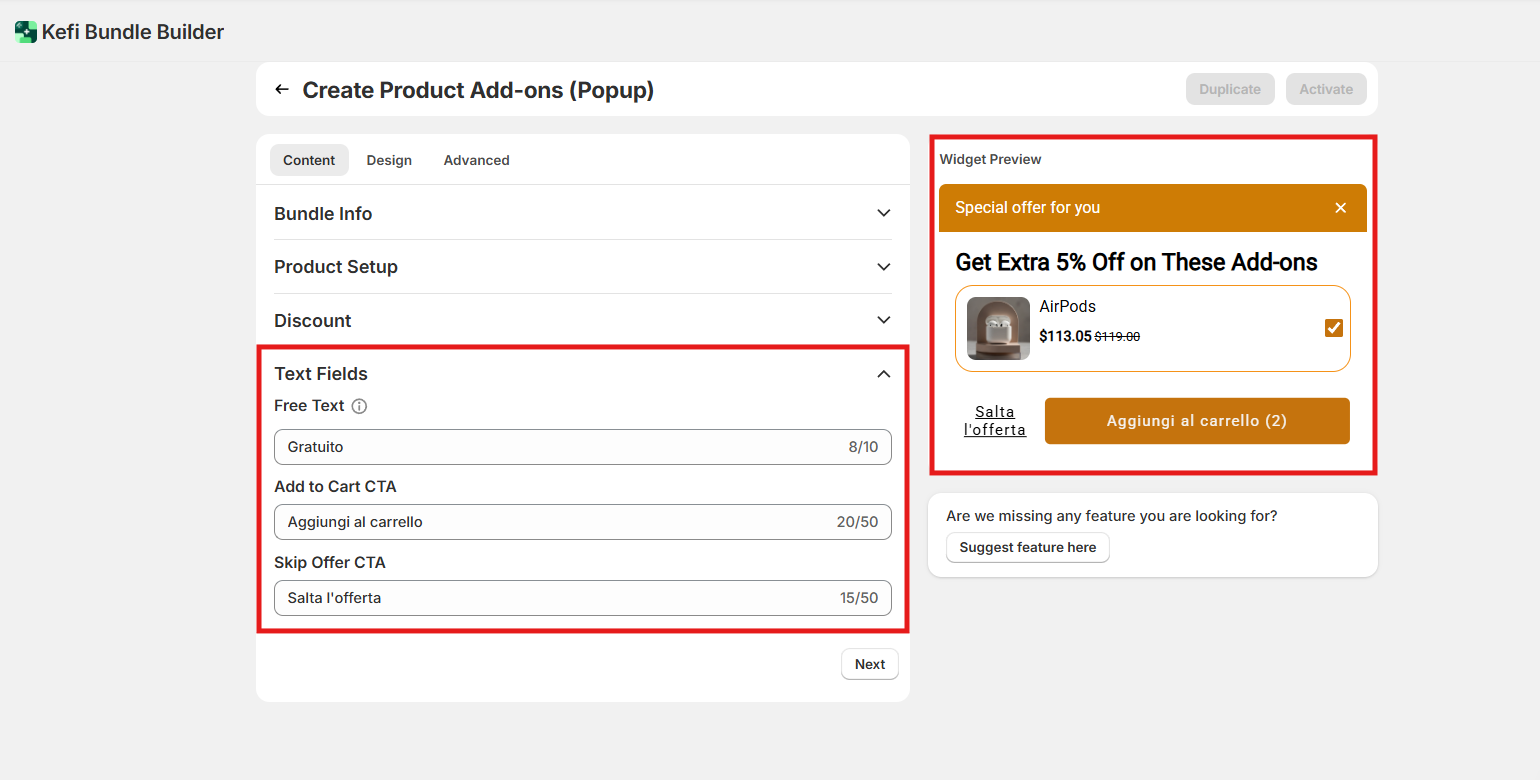Viewport: 1540px width, 780px height.
Task: Switch to the Design tab
Action: 389,160
